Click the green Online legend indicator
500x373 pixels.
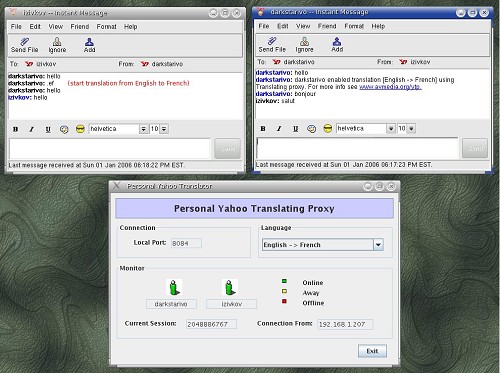click(x=284, y=281)
